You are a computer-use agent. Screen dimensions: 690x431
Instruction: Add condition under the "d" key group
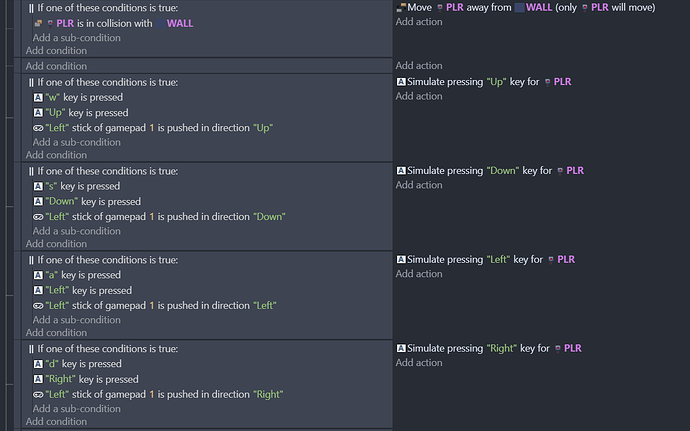[x=56, y=421]
